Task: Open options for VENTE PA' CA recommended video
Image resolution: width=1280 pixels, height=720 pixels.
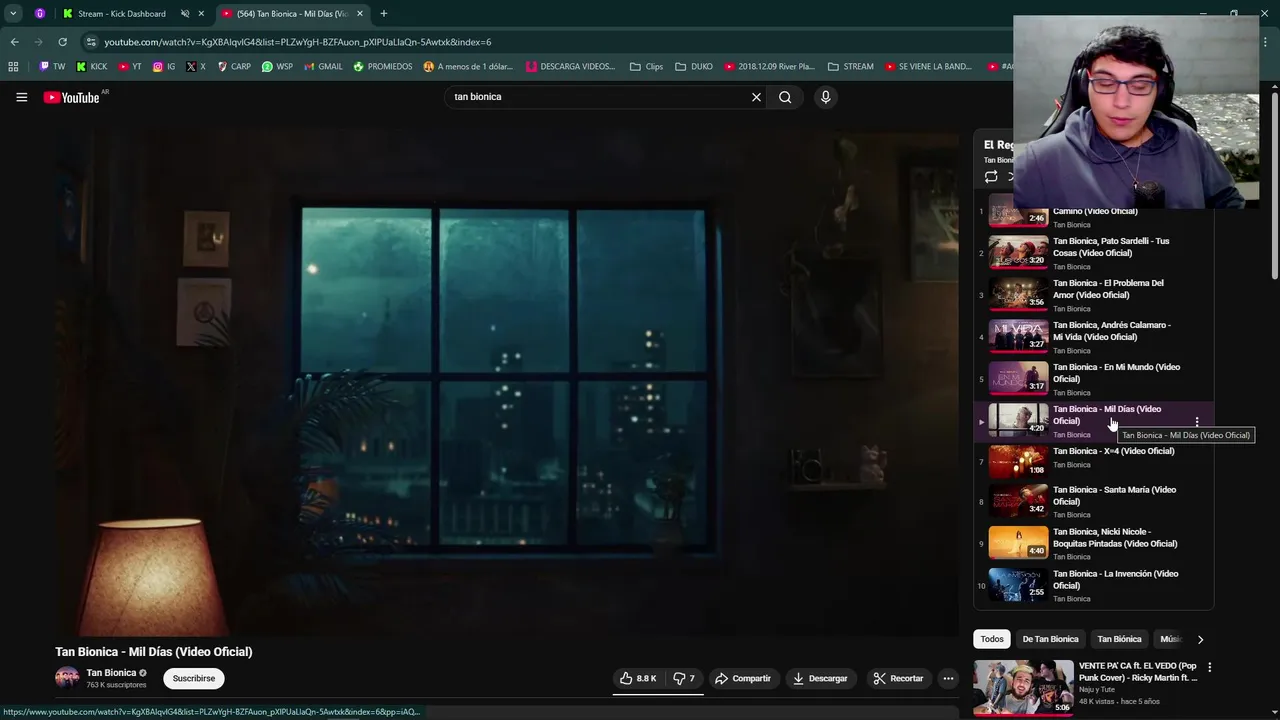Action: click(x=1209, y=667)
